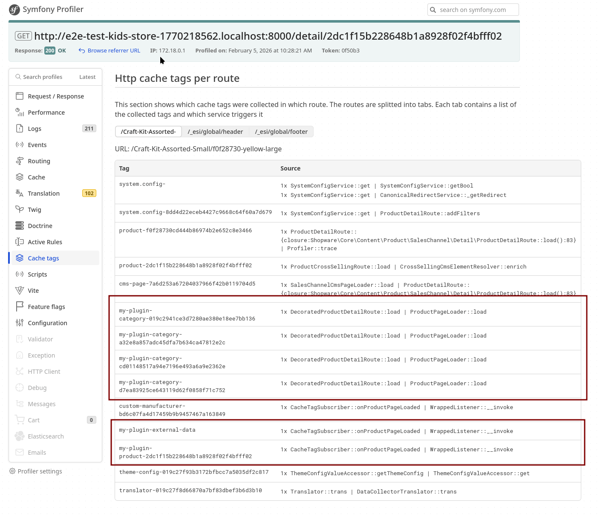Viewport: 600px width, 516px height.
Task: Click the Emails envelope icon
Action: pyautogui.click(x=20, y=452)
